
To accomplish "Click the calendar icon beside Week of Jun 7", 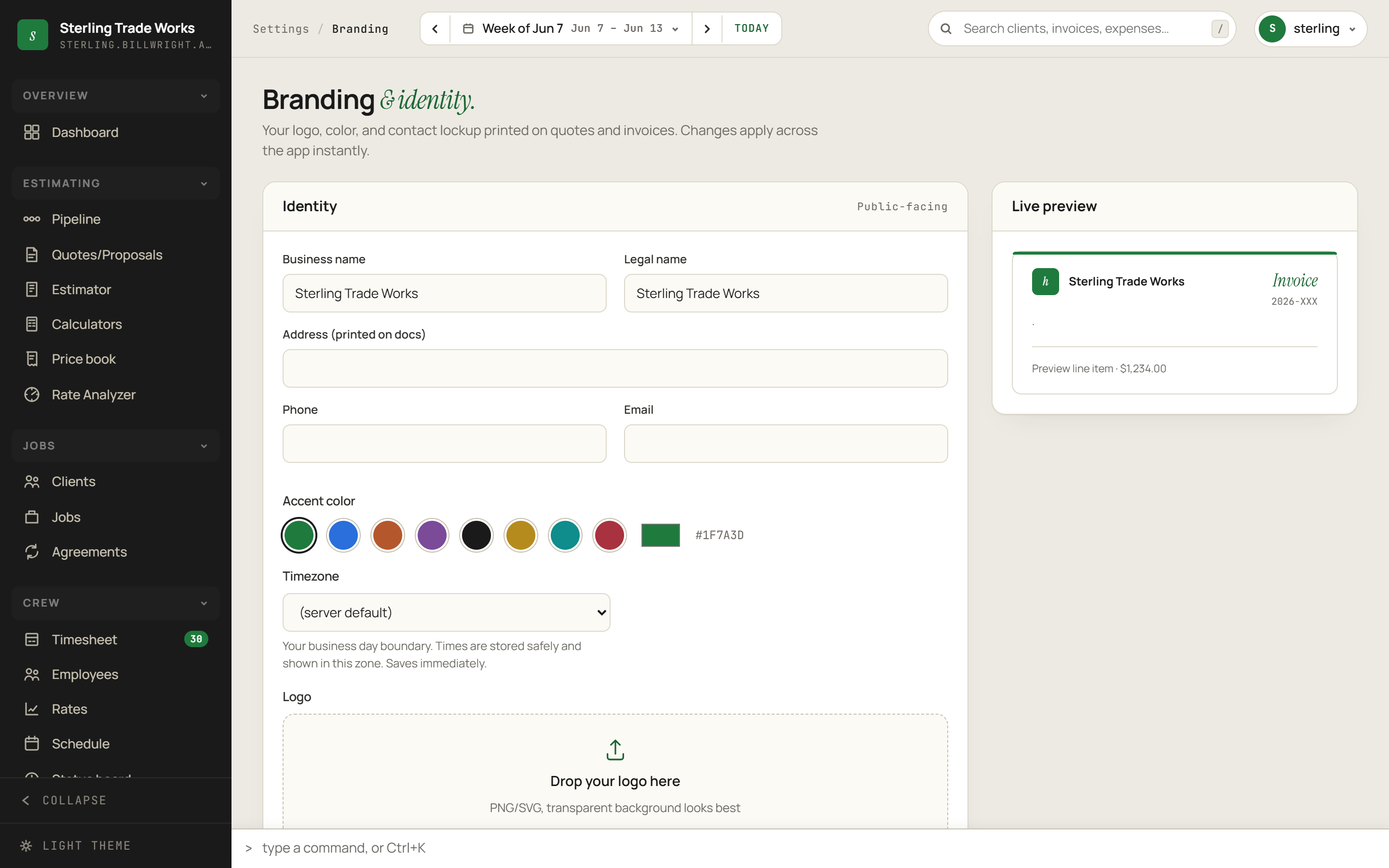I will (x=468, y=28).
